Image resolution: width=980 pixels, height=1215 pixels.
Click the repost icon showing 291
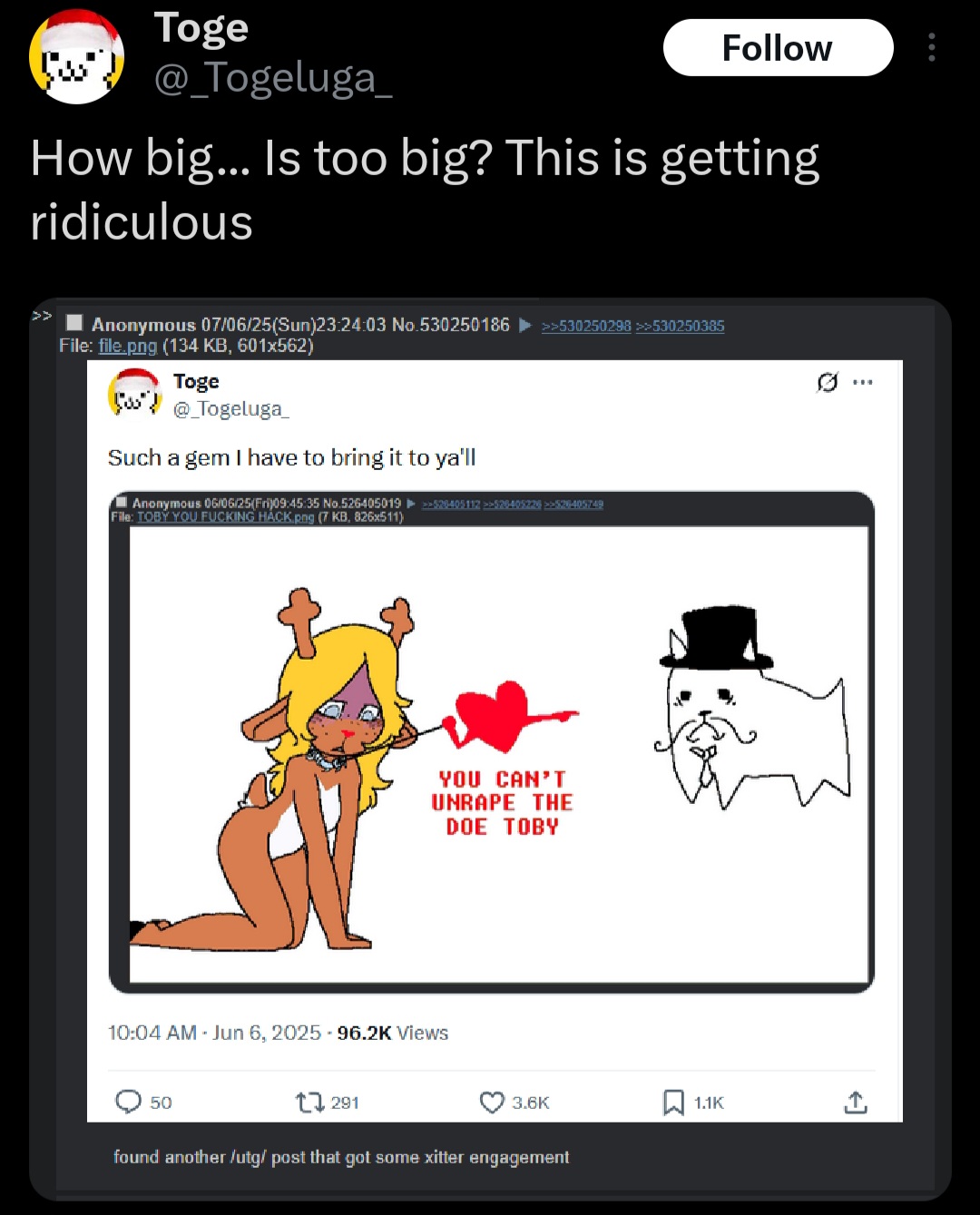tap(309, 1102)
